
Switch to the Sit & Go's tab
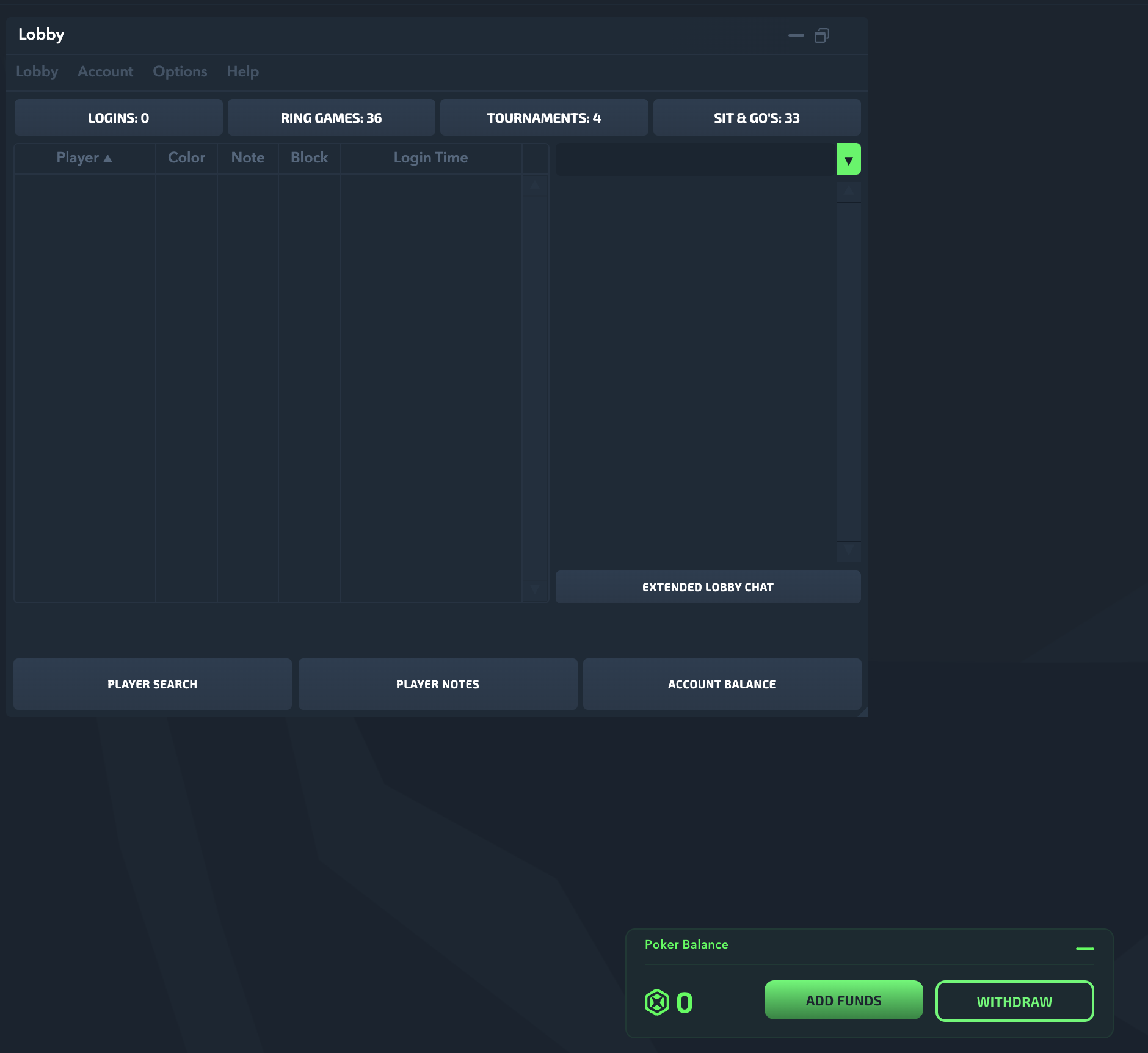coord(757,118)
